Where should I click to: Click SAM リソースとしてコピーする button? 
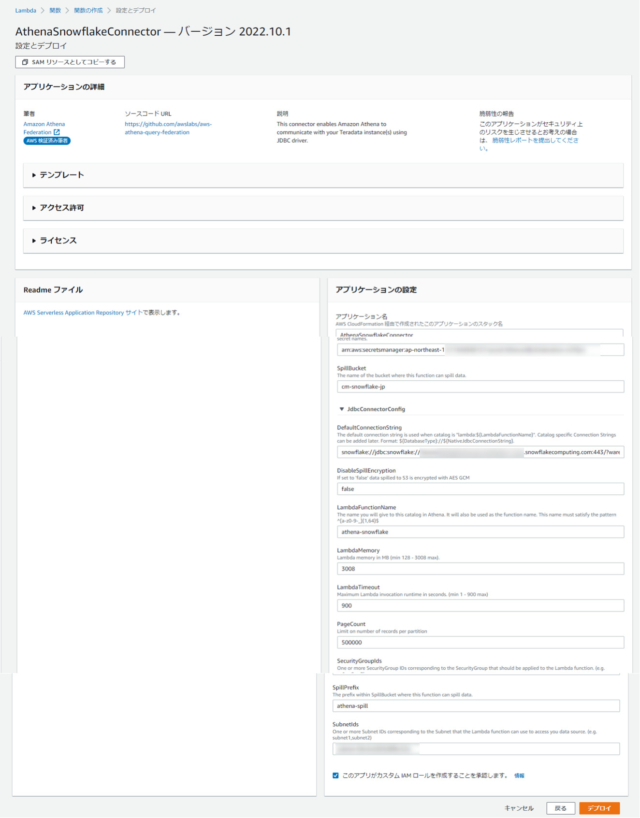click(x=70, y=62)
